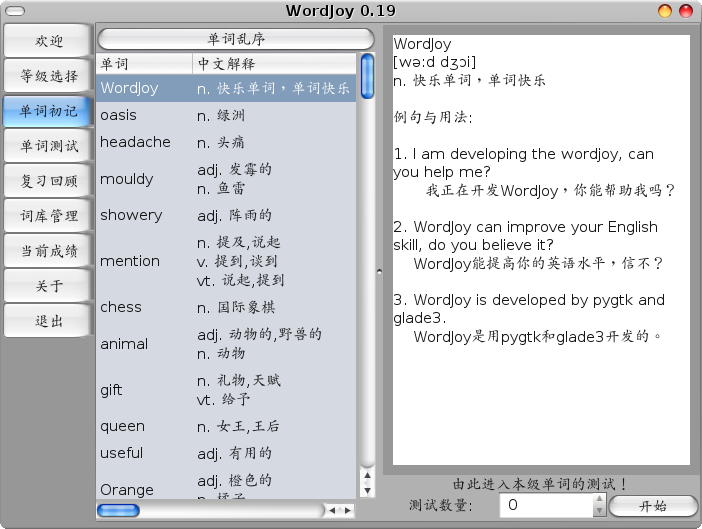Sort by the 单词 column header

point(144,64)
